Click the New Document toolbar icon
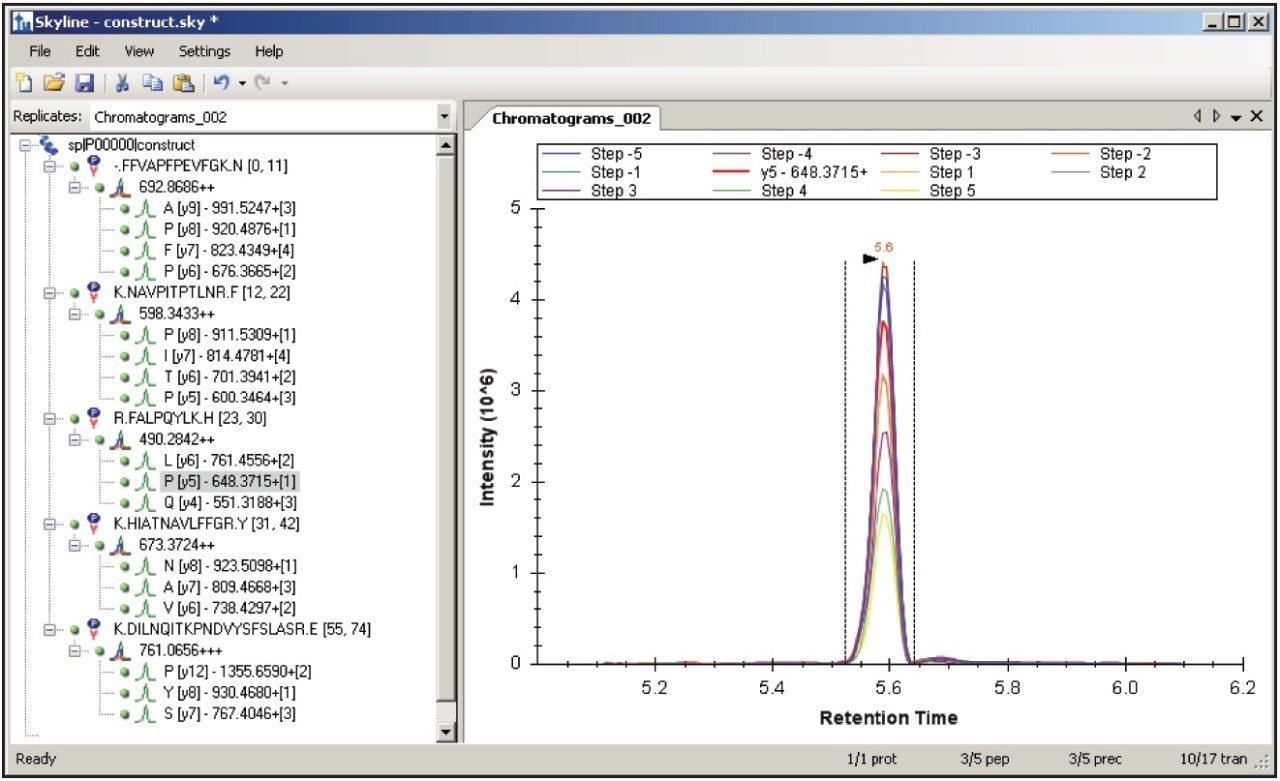The image size is (1280, 781). (x=25, y=84)
